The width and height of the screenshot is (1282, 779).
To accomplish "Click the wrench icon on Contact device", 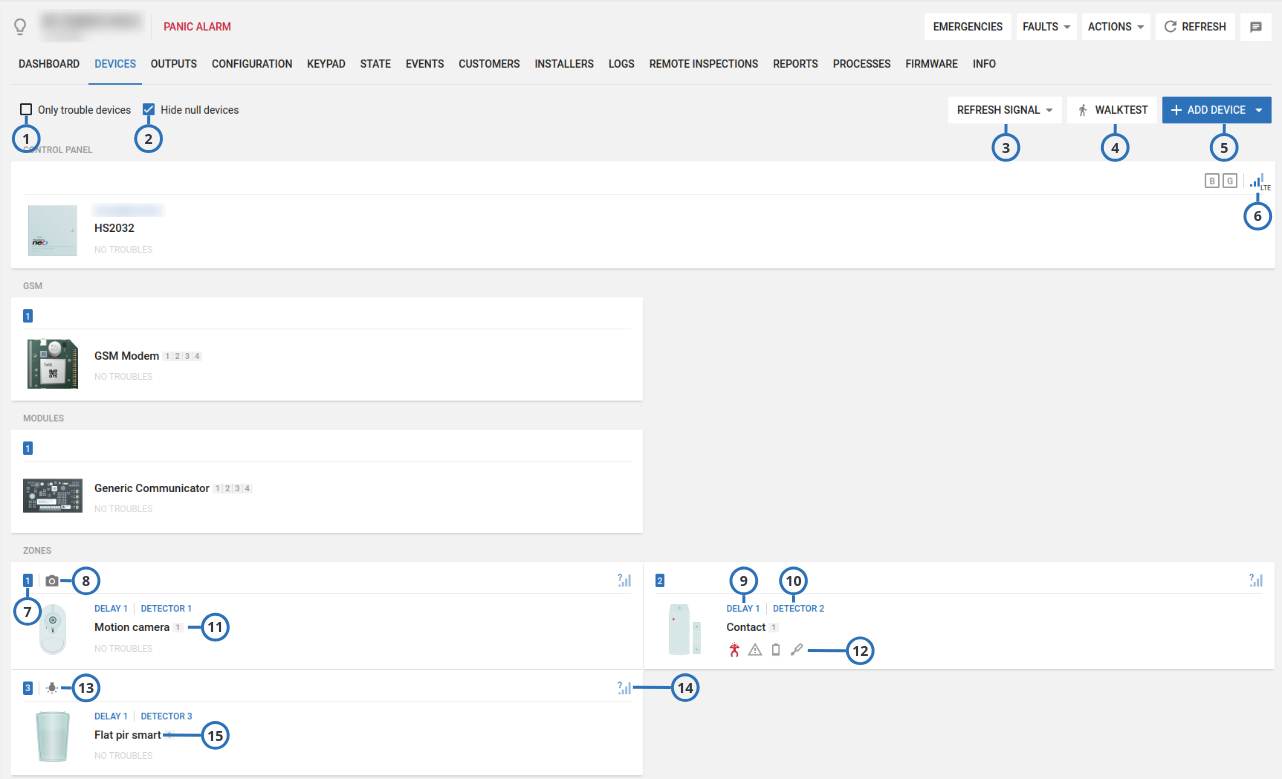I will 796,650.
